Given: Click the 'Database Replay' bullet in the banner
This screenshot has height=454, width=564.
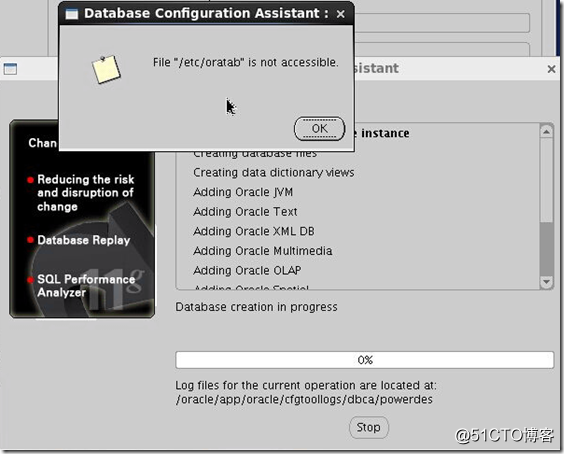Looking at the screenshot, I should [x=83, y=240].
